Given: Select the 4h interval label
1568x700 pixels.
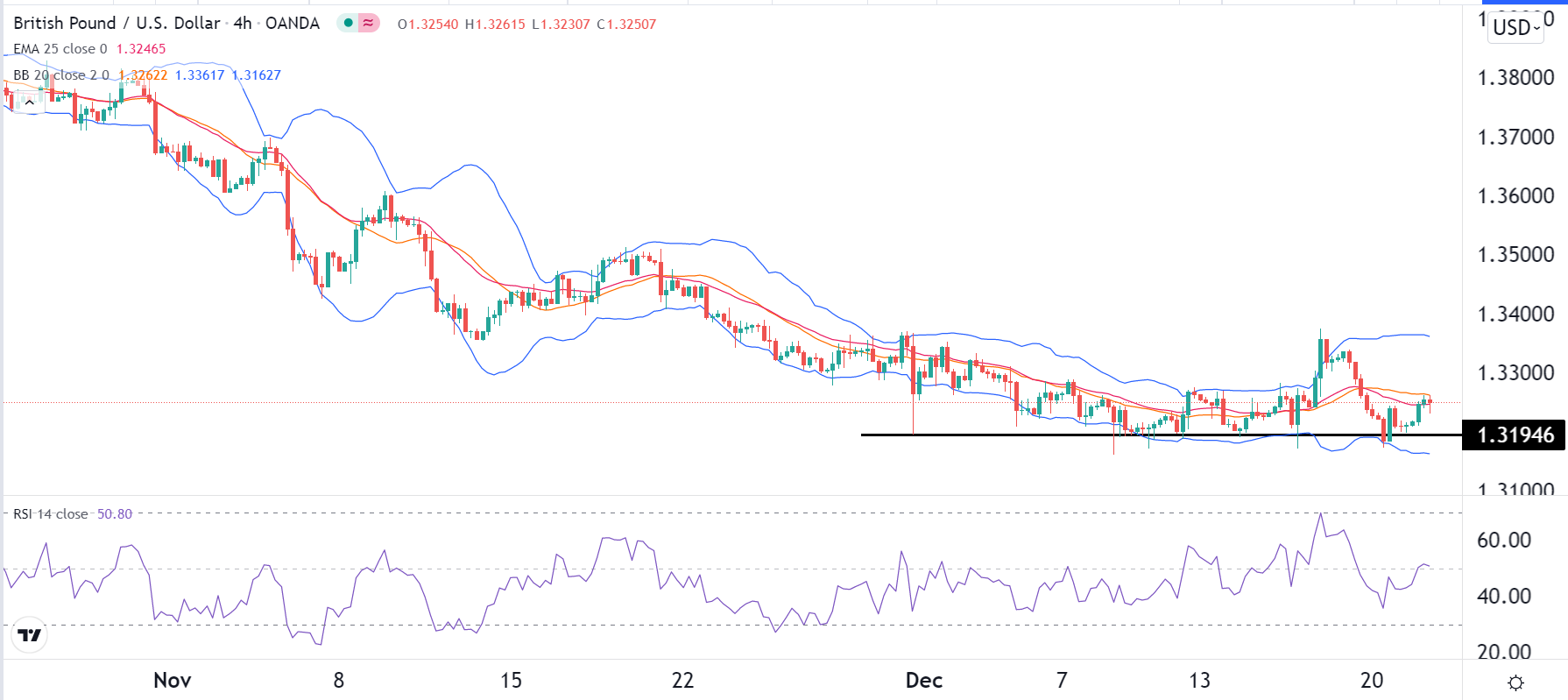Looking at the screenshot, I should 243,23.
